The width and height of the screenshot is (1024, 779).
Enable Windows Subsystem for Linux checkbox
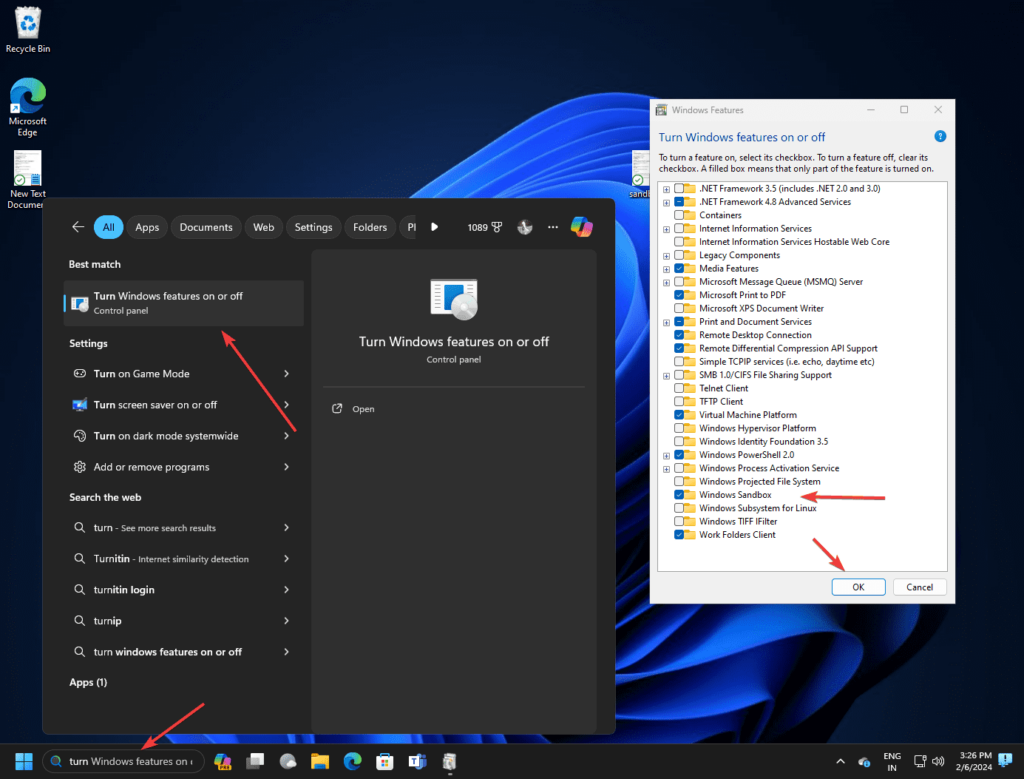[x=679, y=508]
